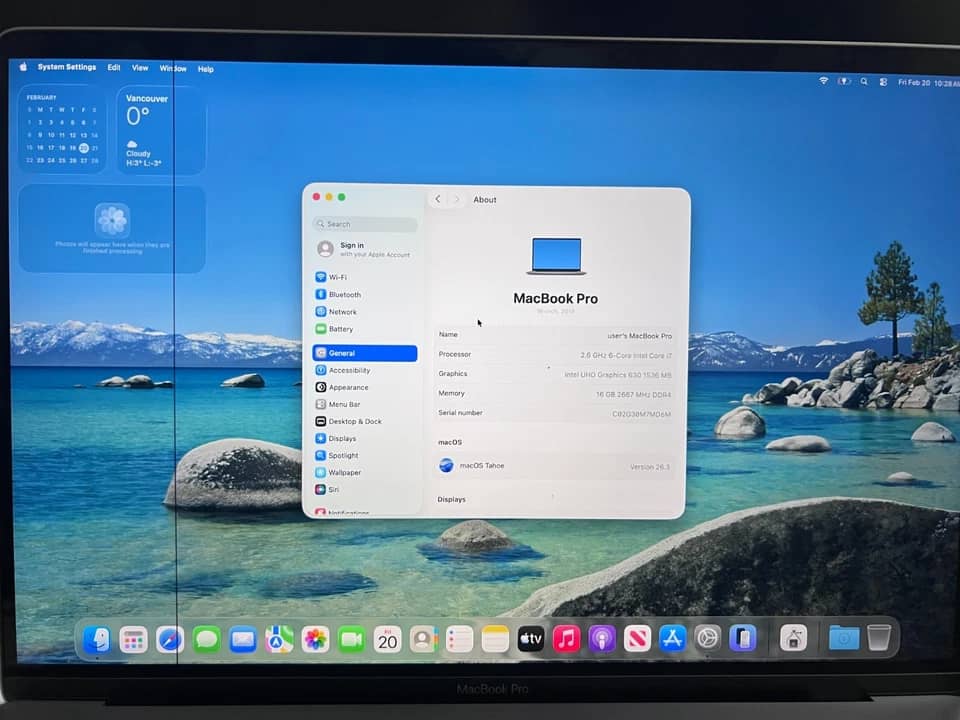This screenshot has width=960, height=720.
Task: Open Displays settings in sidebar
Action: [x=365, y=438]
